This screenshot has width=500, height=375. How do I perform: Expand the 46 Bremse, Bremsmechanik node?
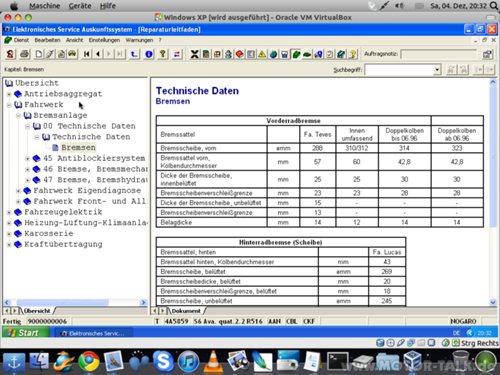28,169
